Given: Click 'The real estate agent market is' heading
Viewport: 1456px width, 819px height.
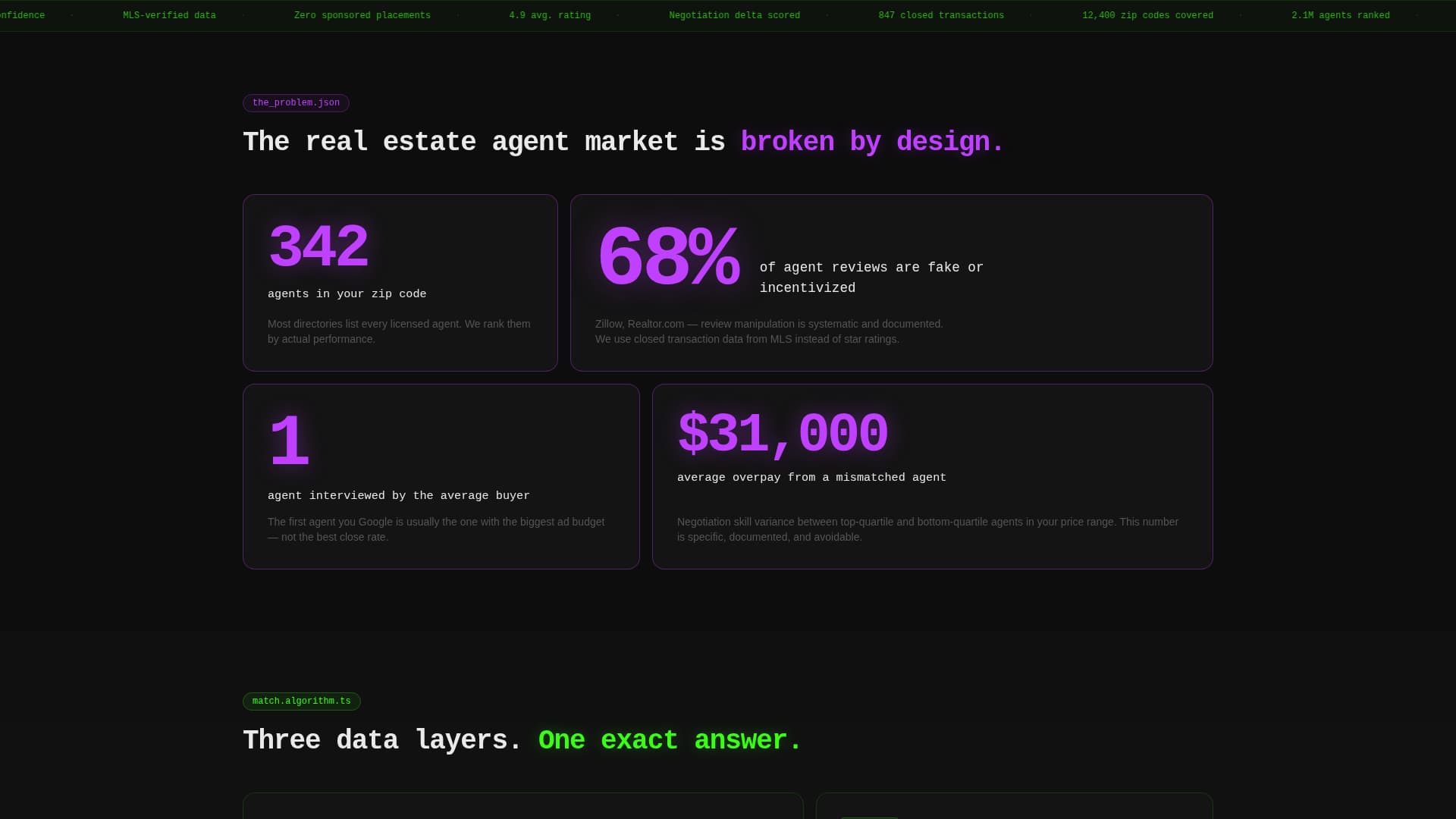Looking at the screenshot, I should click(x=484, y=143).
